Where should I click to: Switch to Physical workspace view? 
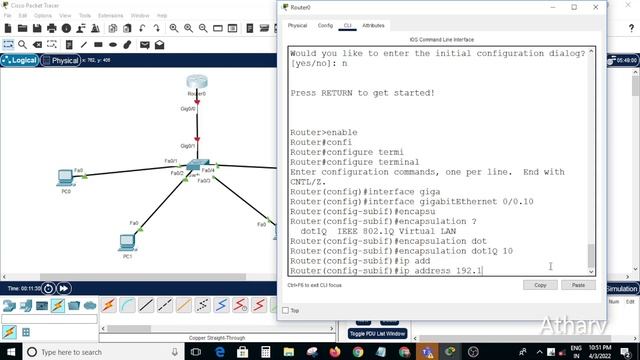(x=60, y=60)
